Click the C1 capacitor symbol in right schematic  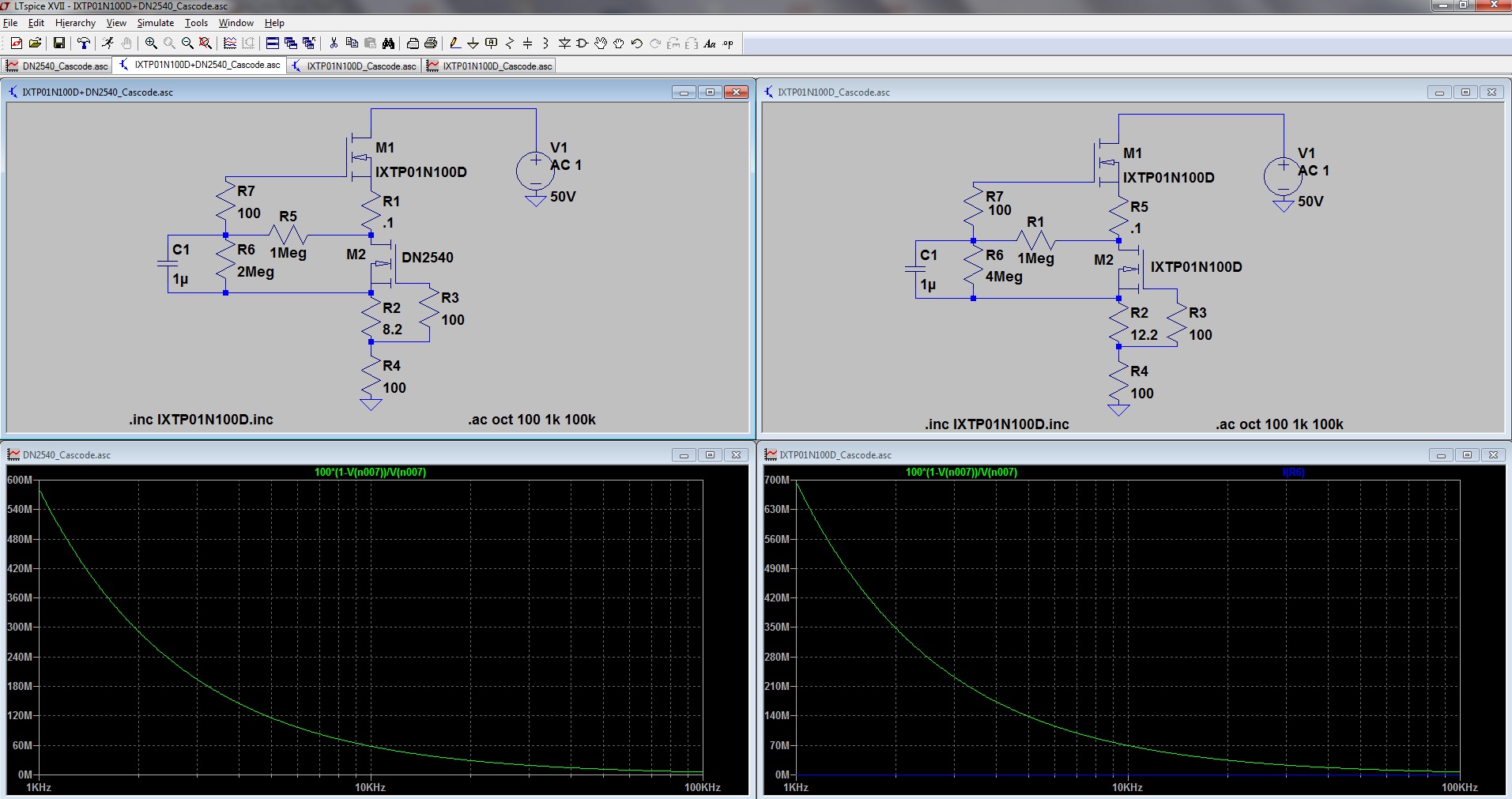point(915,269)
